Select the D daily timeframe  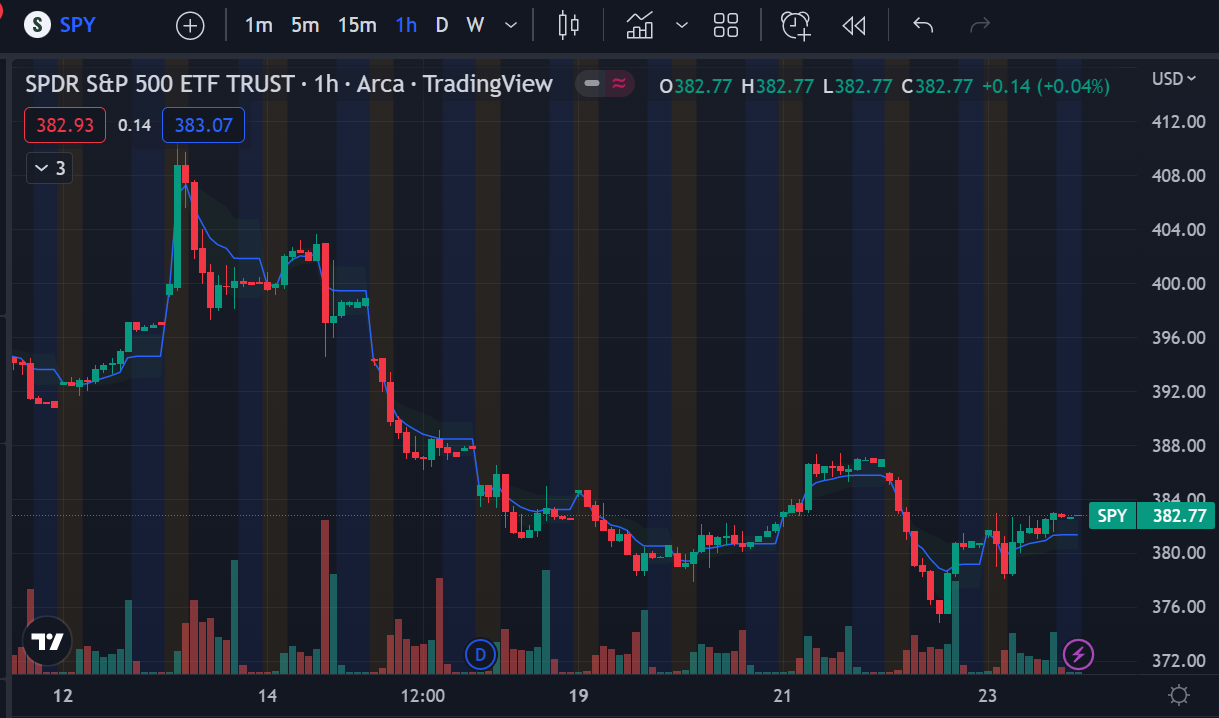[x=442, y=25]
